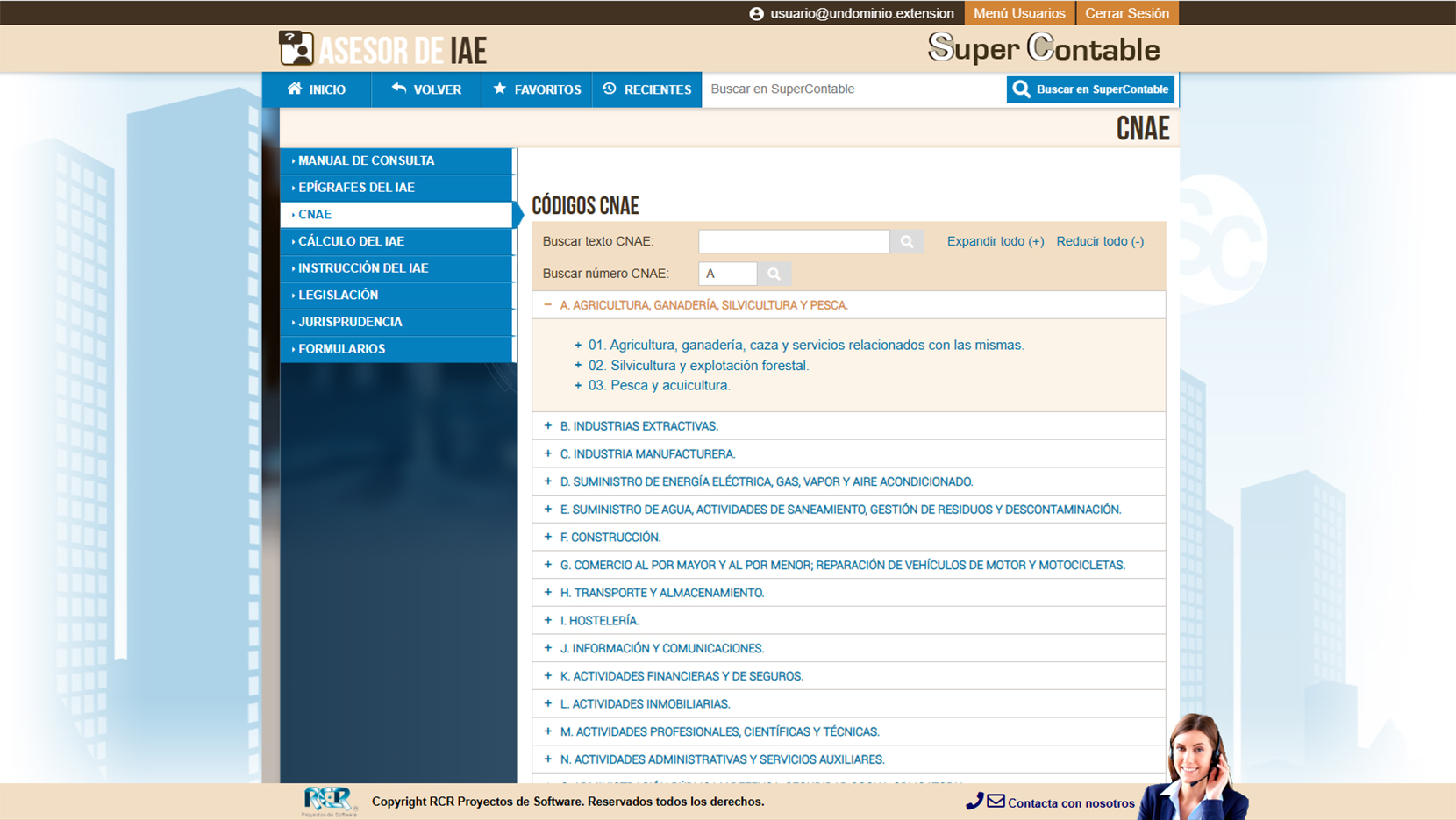Open Epígrafes del IAE in sidebar

(396, 188)
